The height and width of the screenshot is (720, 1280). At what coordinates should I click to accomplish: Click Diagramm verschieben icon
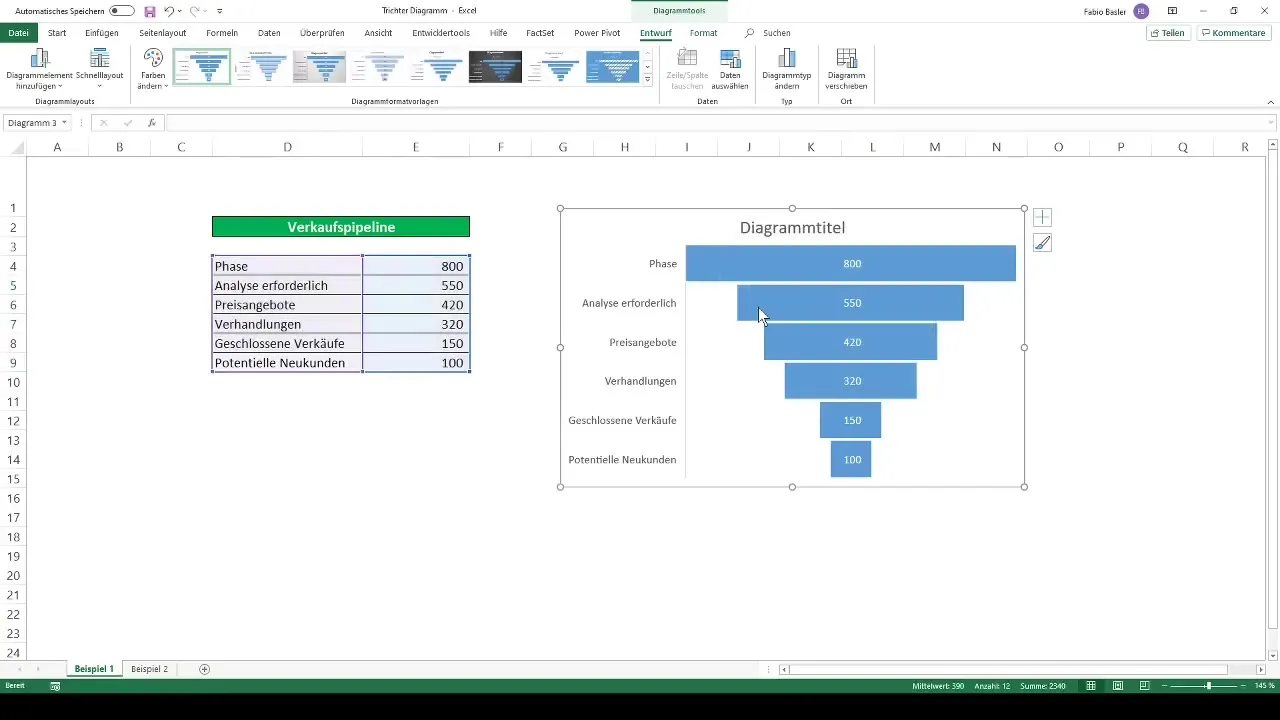[846, 69]
